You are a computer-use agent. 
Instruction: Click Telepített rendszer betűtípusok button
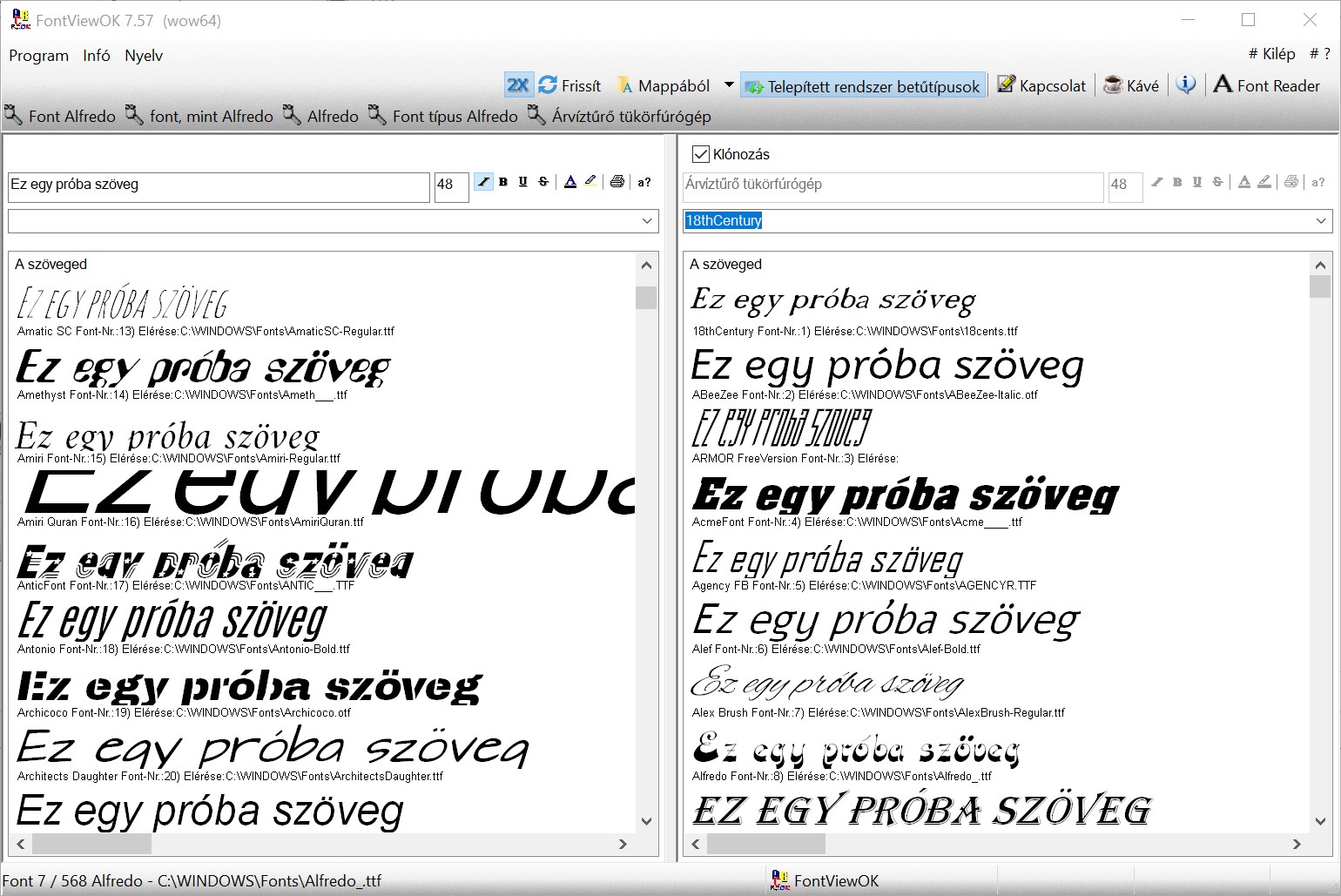coord(863,86)
